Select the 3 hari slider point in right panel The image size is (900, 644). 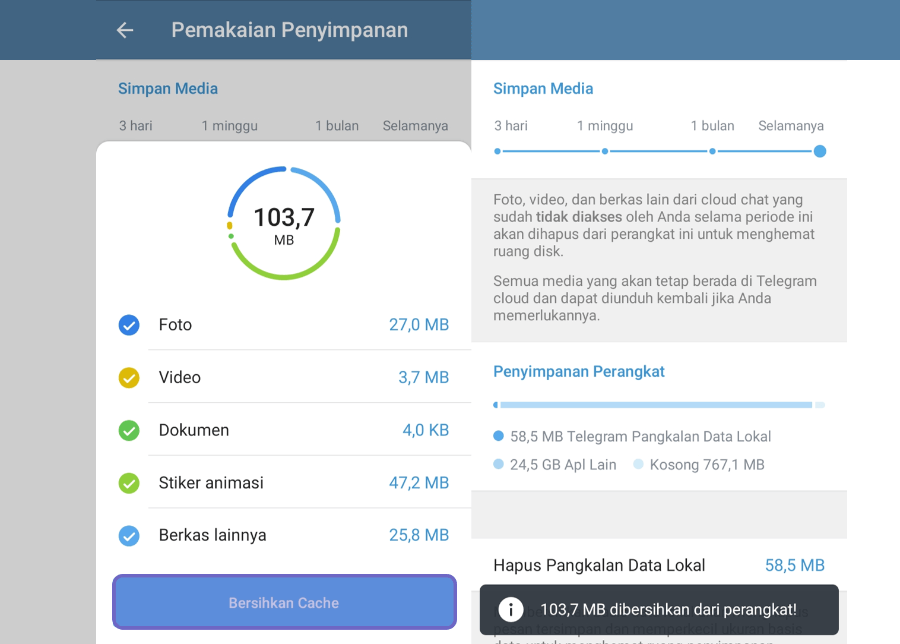498,152
